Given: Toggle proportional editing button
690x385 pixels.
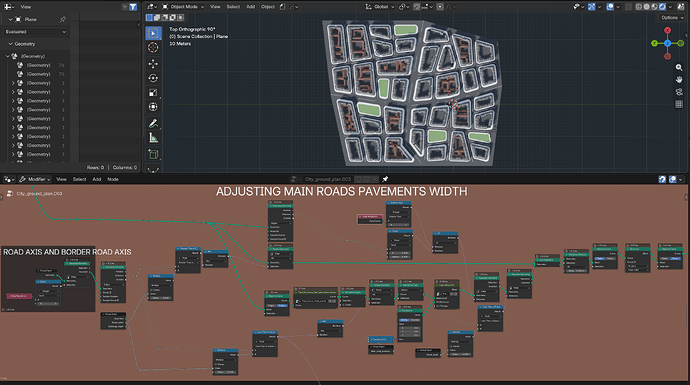Looking at the screenshot, I should 440,7.
